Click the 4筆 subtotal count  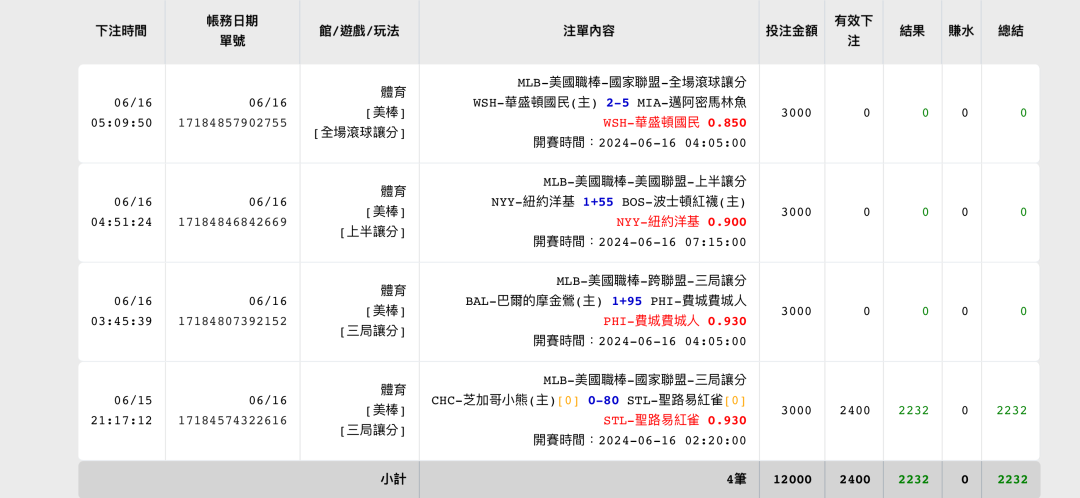[736, 479]
